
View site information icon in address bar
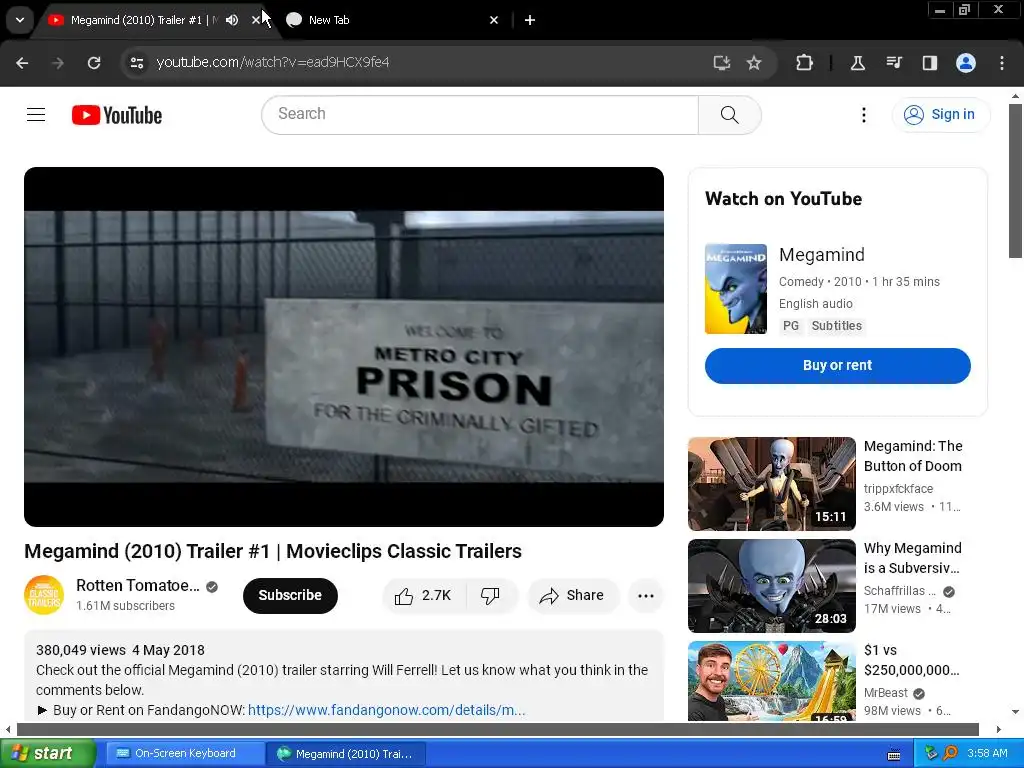click(x=136, y=63)
